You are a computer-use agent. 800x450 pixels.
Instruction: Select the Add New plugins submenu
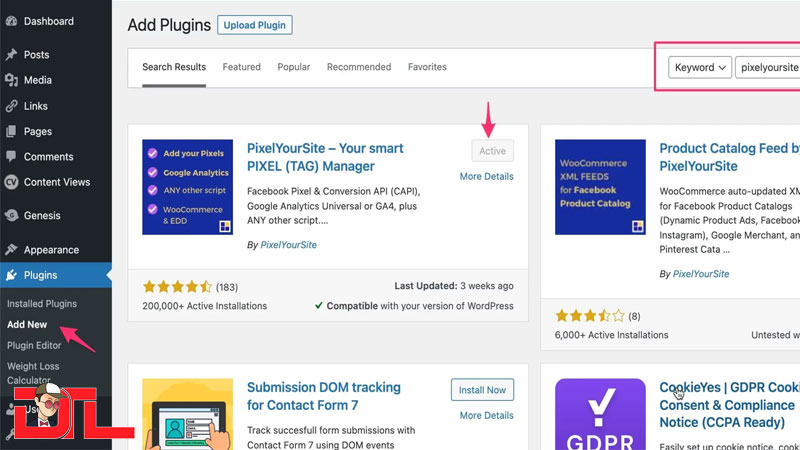pyautogui.click(x=27, y=324)
